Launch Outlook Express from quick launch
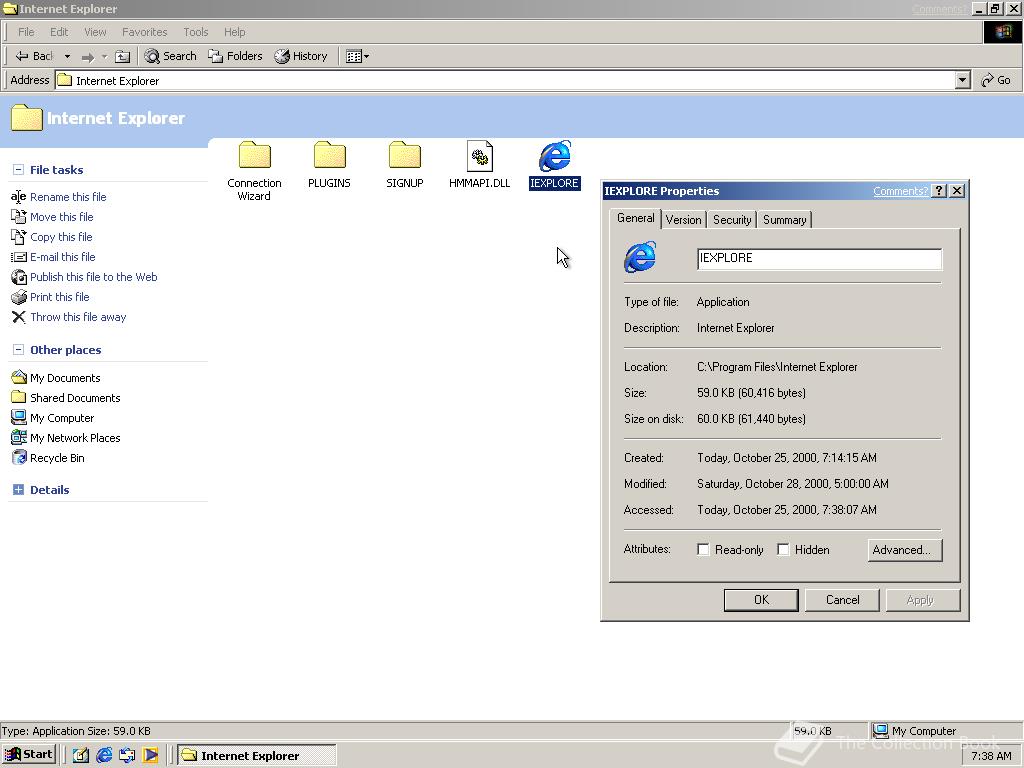 point(127,756)
